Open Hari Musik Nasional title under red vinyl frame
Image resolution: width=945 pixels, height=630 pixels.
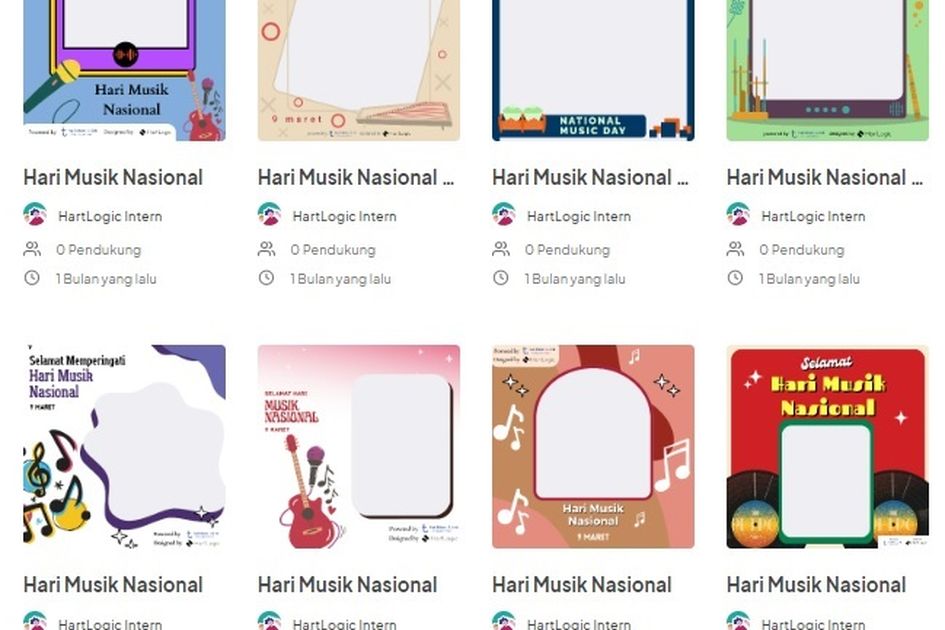pos(817,585)
